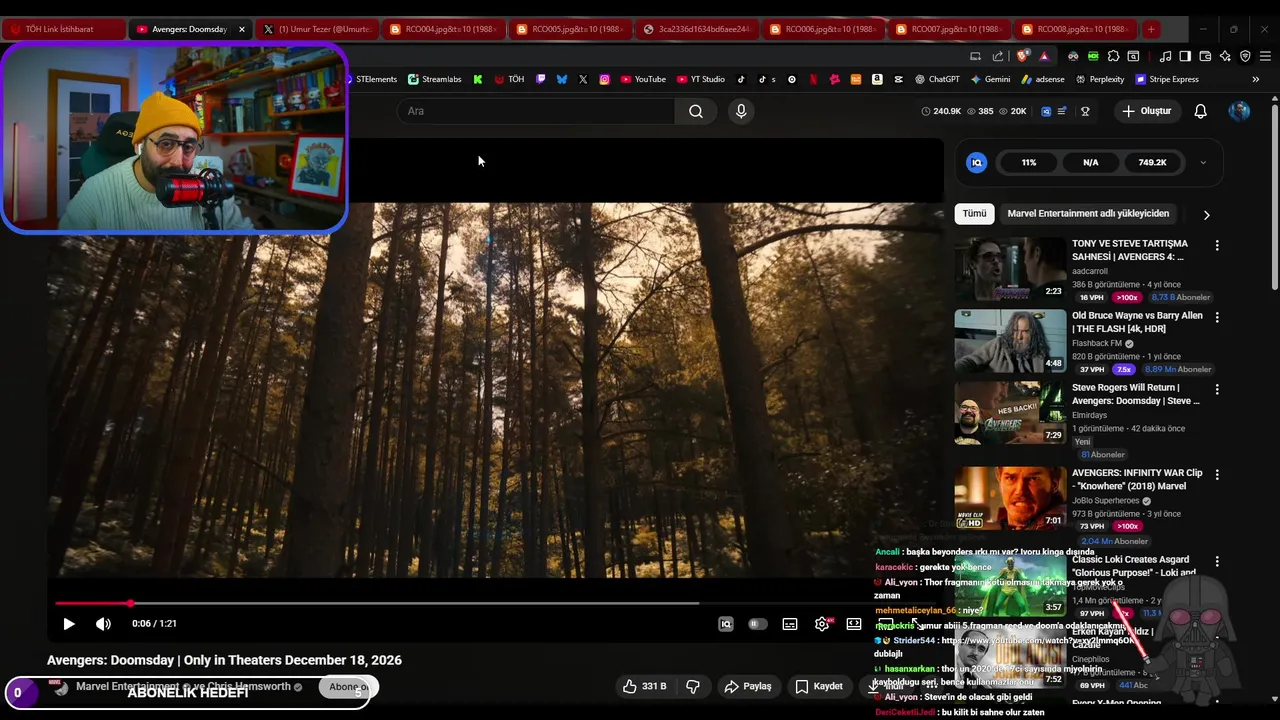Open Instagram bookmark icon
1280x720 pixels.
[x=605, y=79]
